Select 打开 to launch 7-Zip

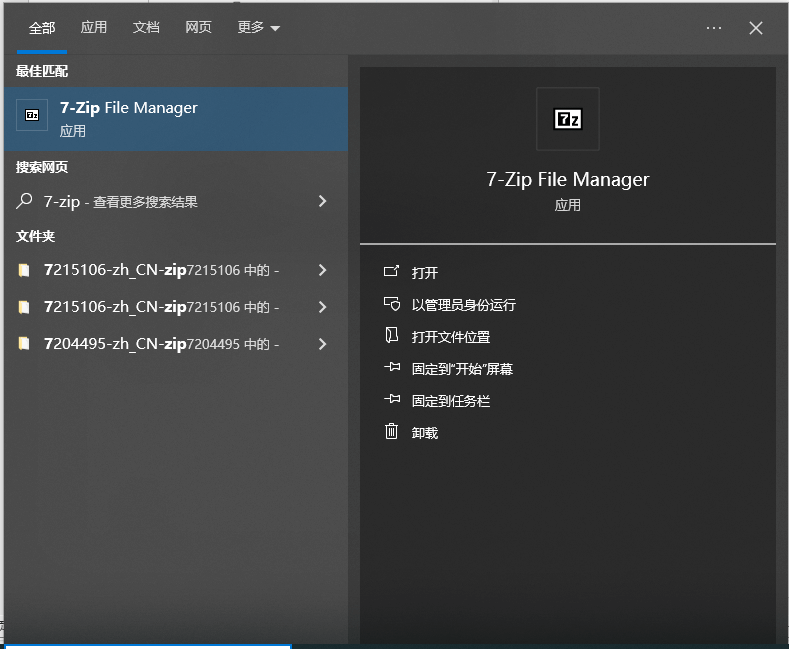pos(425,273)
